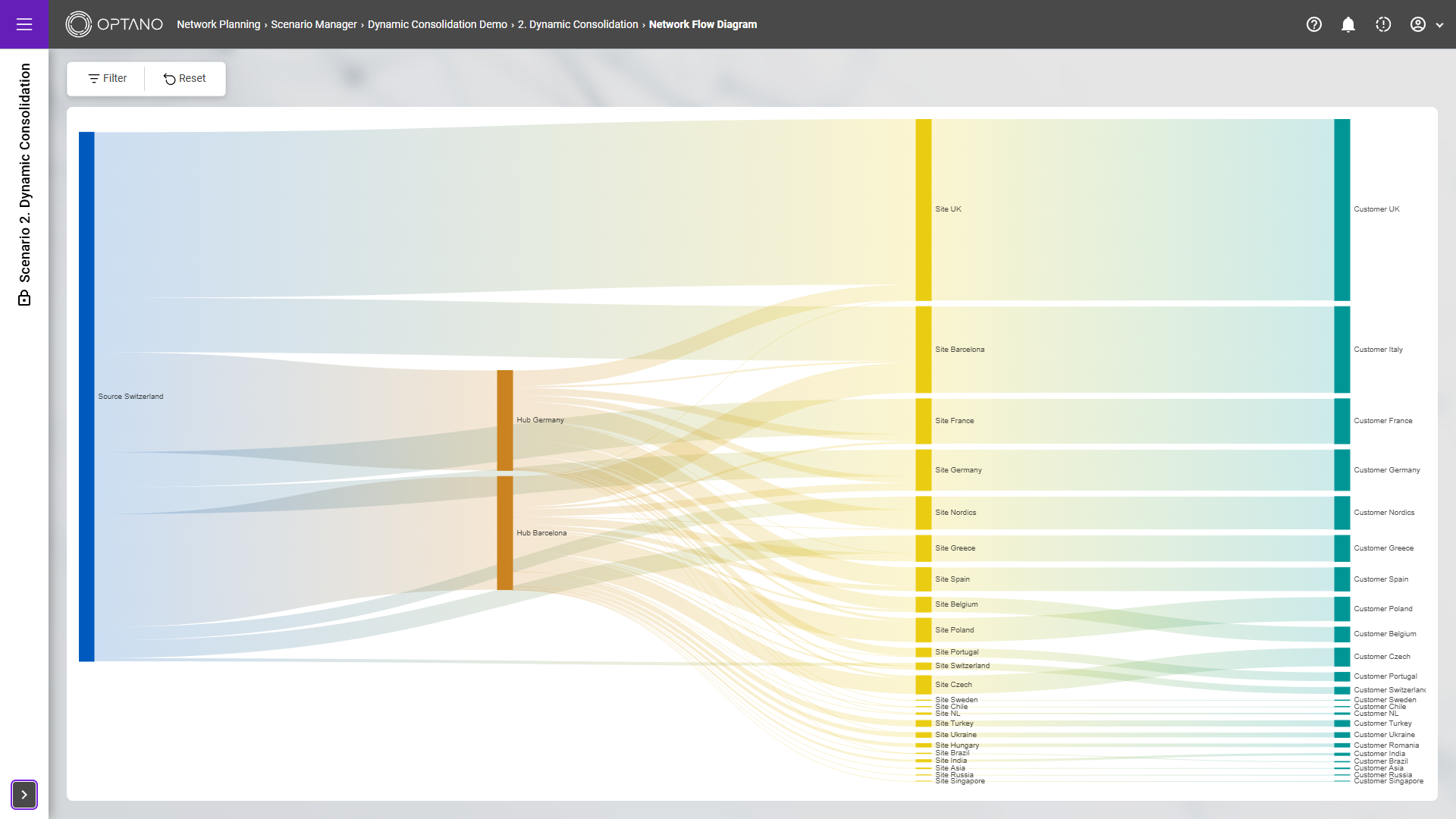Navigate to Scenario Manager breadcrumb
The width and height of the screenshot is (1456, 819).
point(314,24)
